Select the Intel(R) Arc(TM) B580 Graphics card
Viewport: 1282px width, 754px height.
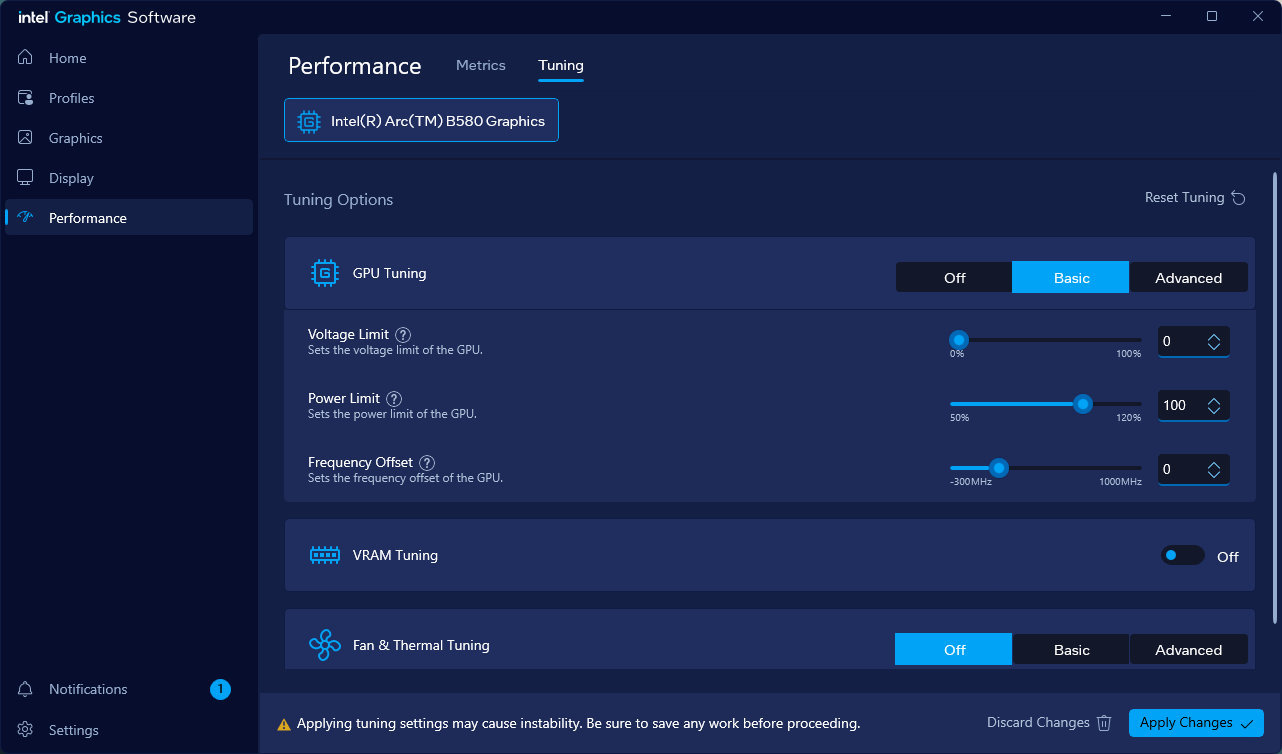point(421,121)
